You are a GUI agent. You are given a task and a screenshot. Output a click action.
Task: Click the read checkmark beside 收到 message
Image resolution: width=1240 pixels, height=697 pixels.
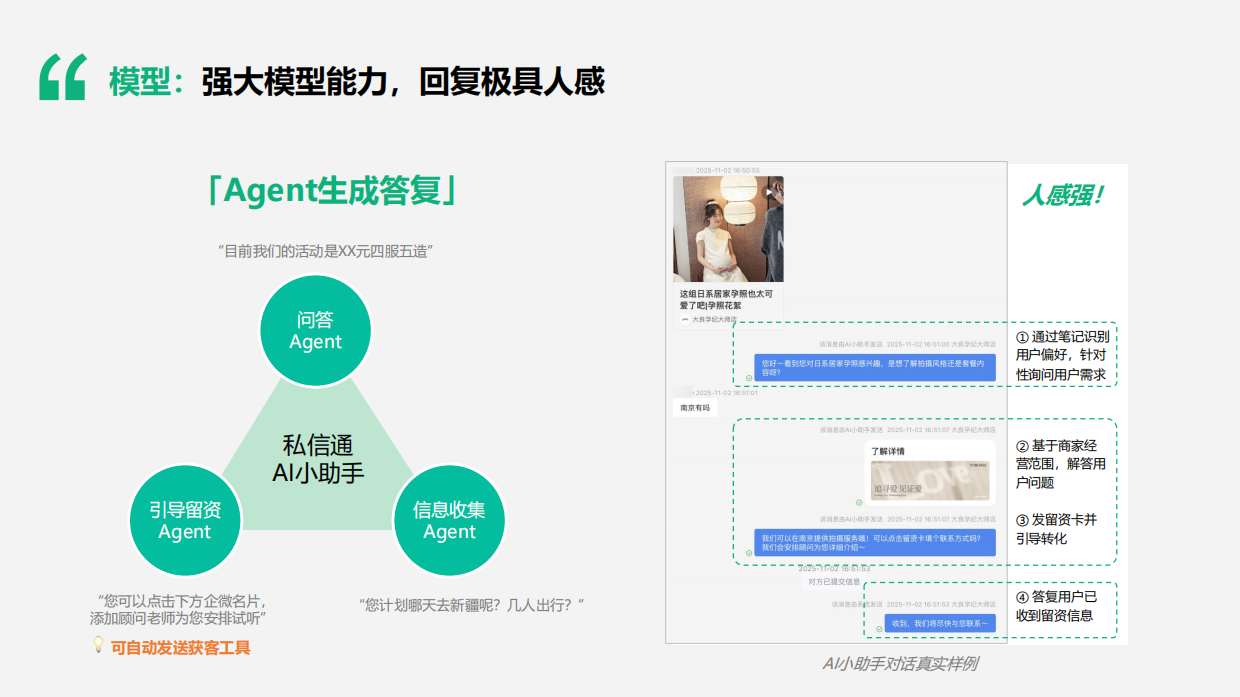pyautogui.click(x=879, y=629)
